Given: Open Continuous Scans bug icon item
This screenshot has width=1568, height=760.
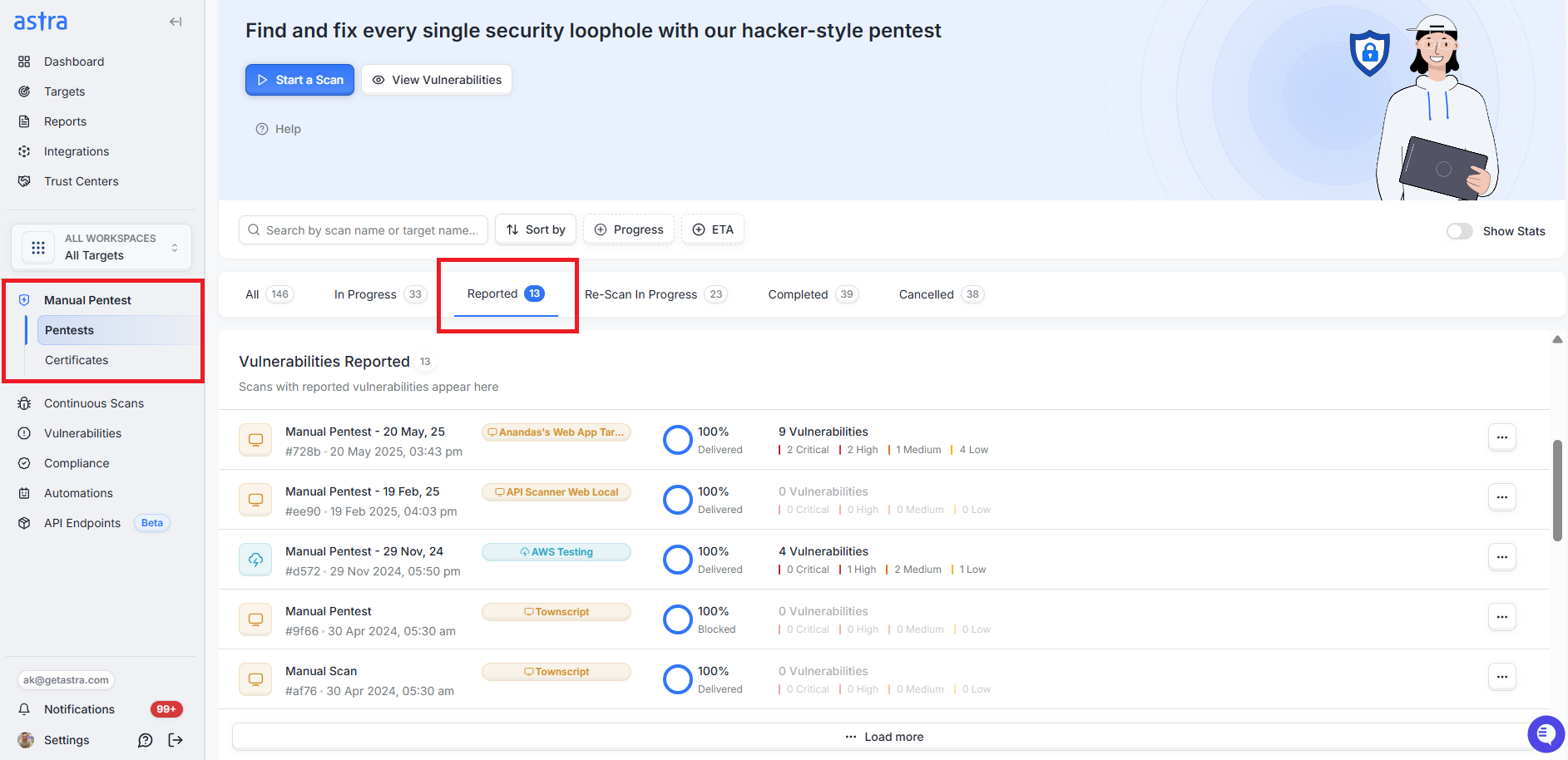Looking at the screenshot, I should [24, 403].
